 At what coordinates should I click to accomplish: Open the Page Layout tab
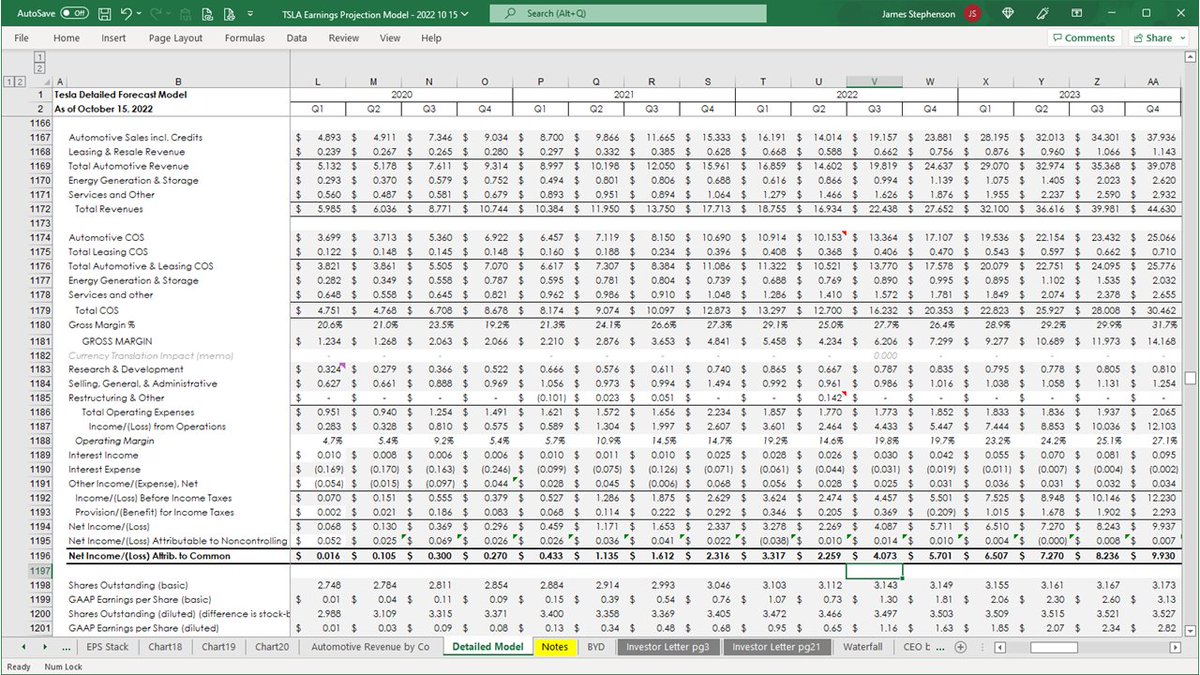[x=176, y=38]
